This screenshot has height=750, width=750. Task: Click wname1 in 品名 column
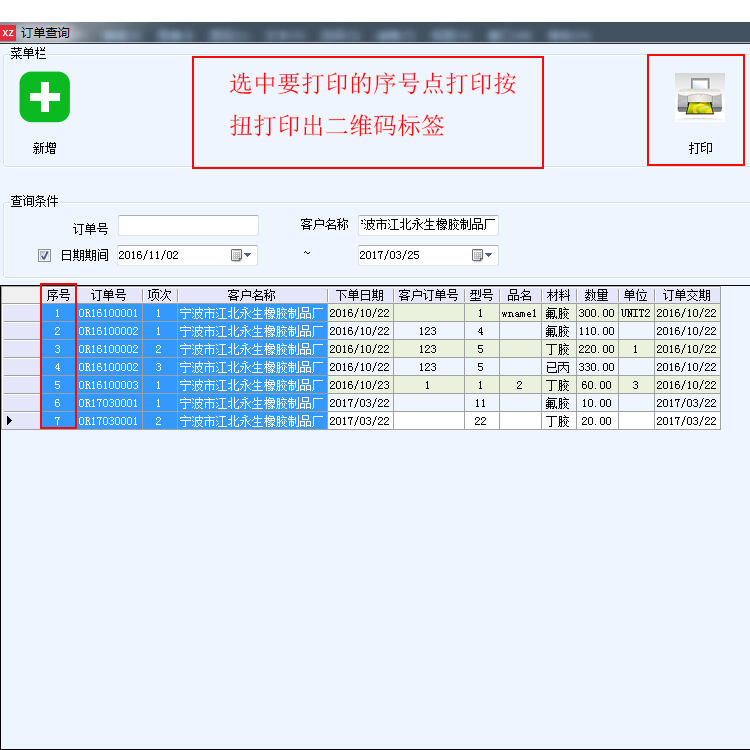[520, 313]
